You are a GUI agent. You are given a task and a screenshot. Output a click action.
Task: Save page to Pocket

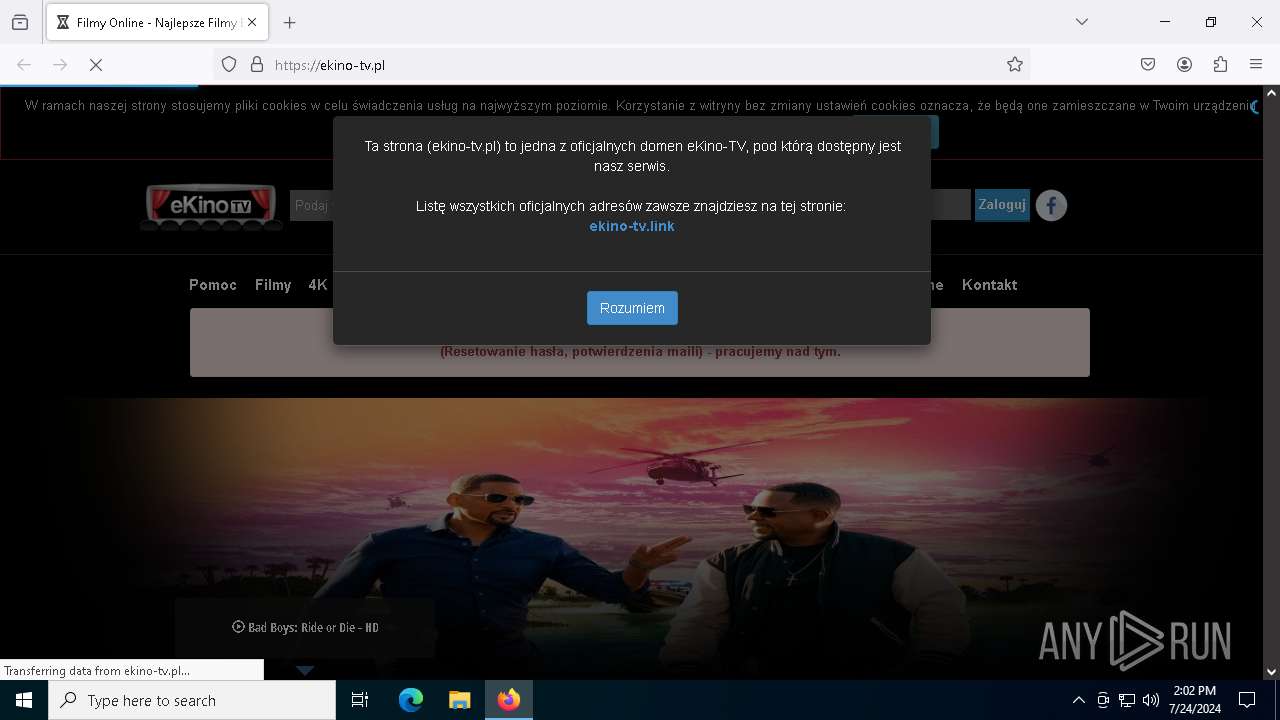click(x=1148, y=65)
